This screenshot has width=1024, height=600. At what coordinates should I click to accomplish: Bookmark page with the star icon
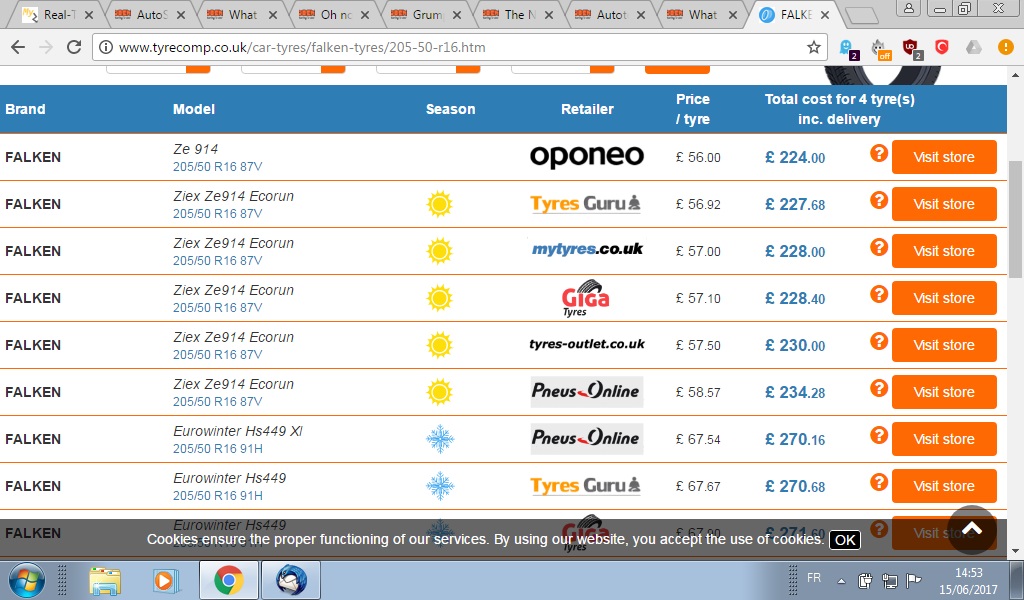pos(813,47)
